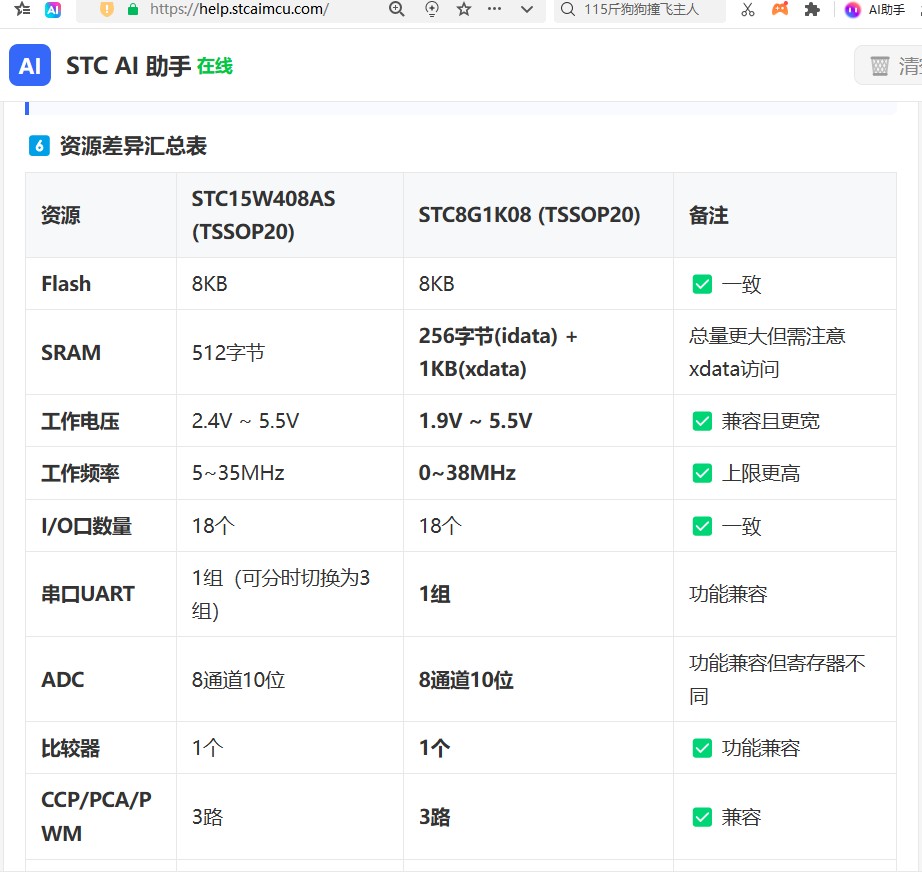Click the lightbulb plus icon in address bar
Screen dimensions: 922x881
click(432, 9)
